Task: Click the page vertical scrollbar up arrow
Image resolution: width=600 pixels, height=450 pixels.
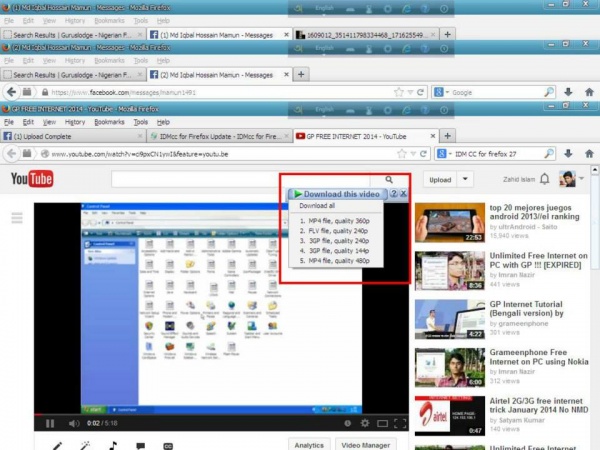Action: tap(595, 169)
